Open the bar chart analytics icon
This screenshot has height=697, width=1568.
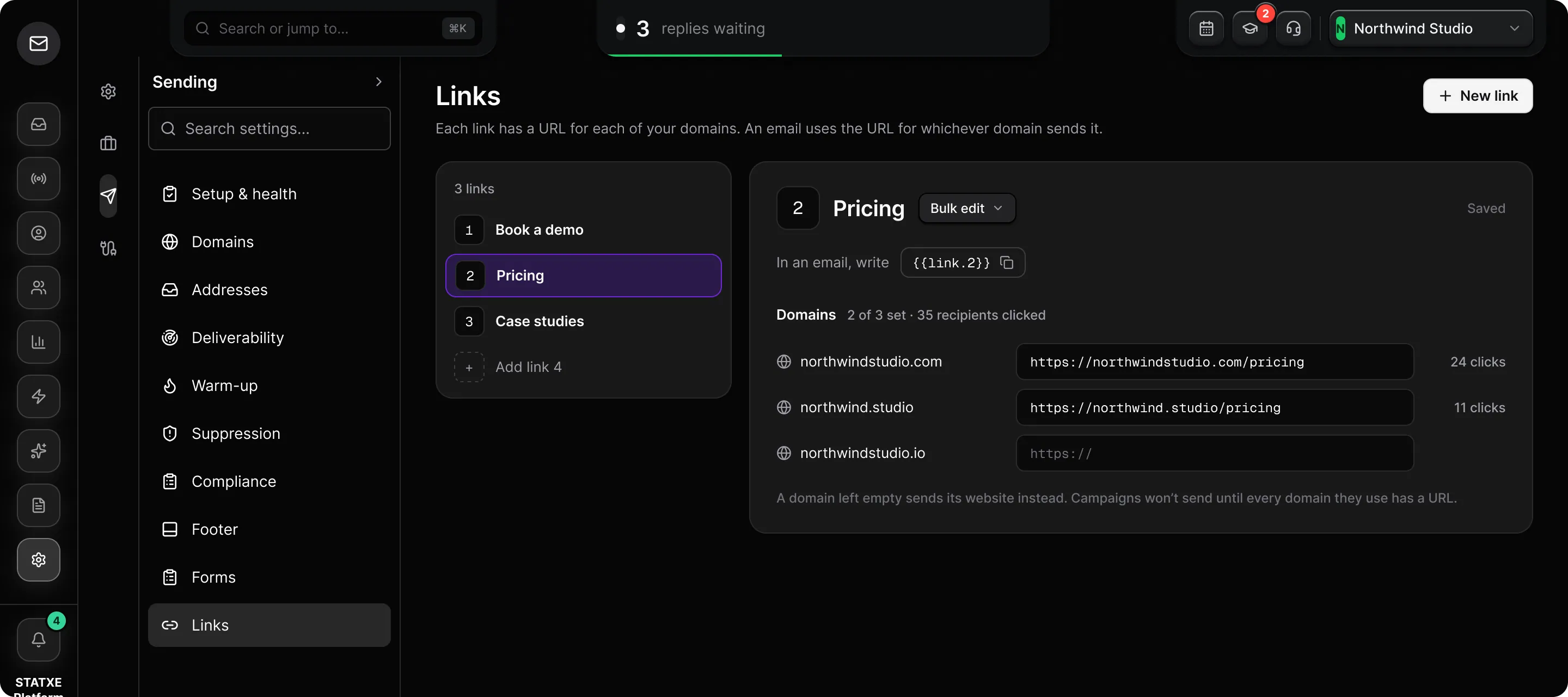pos(38,342)
